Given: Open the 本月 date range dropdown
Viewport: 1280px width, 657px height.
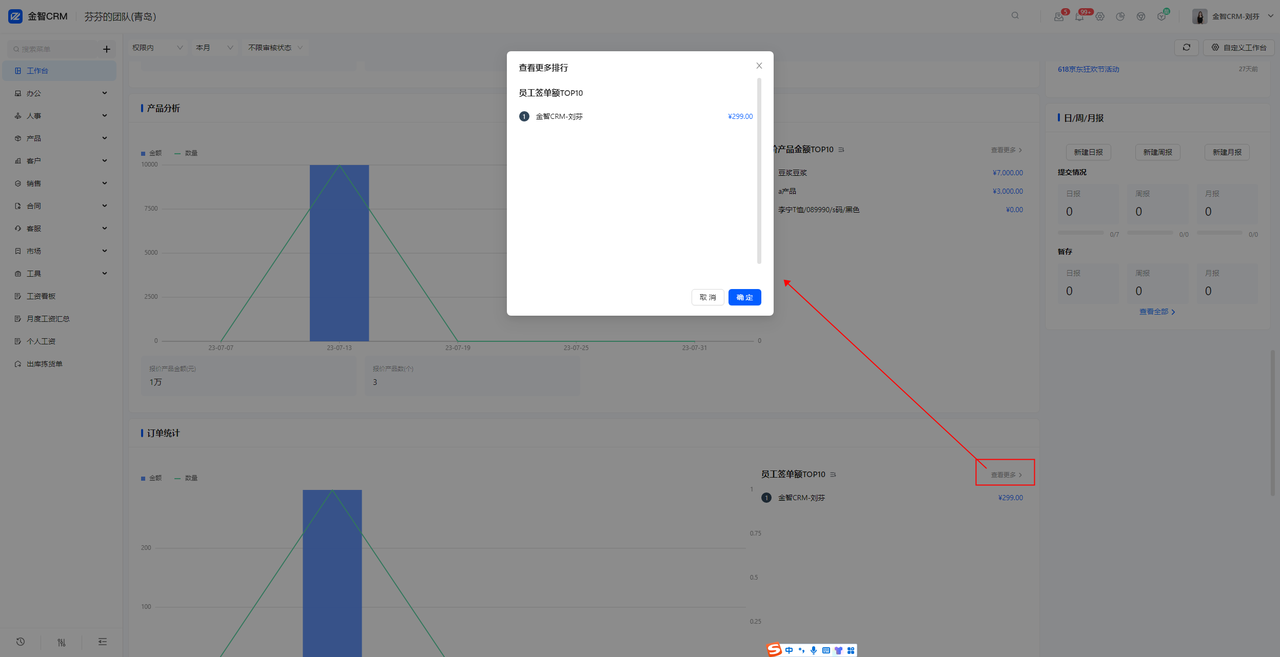Looking at the screenshot, I should 214,47.
